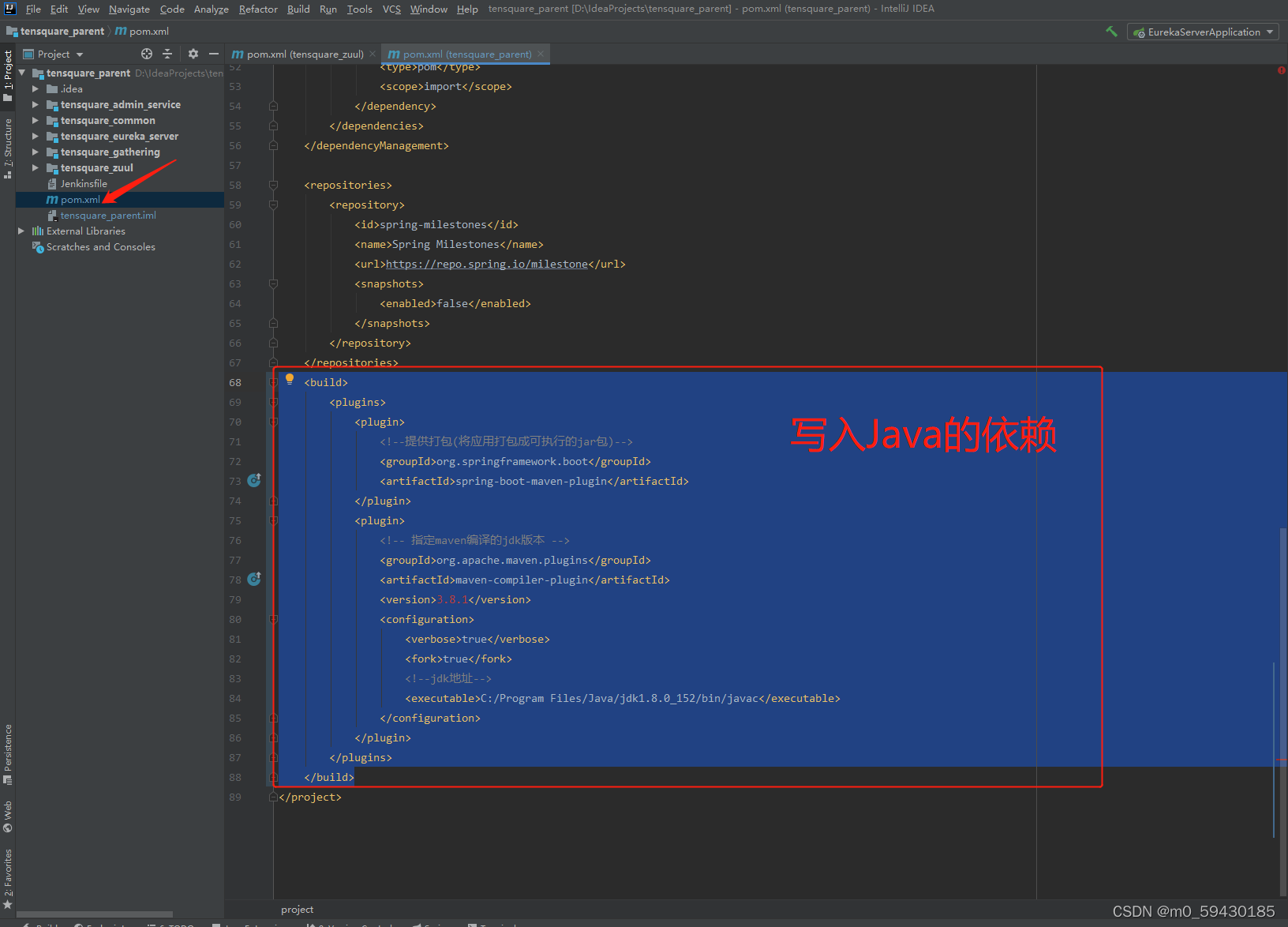Toggle the Structure tool window button
The width and height of the screenshot is (1288, 927).
[8, 149]
